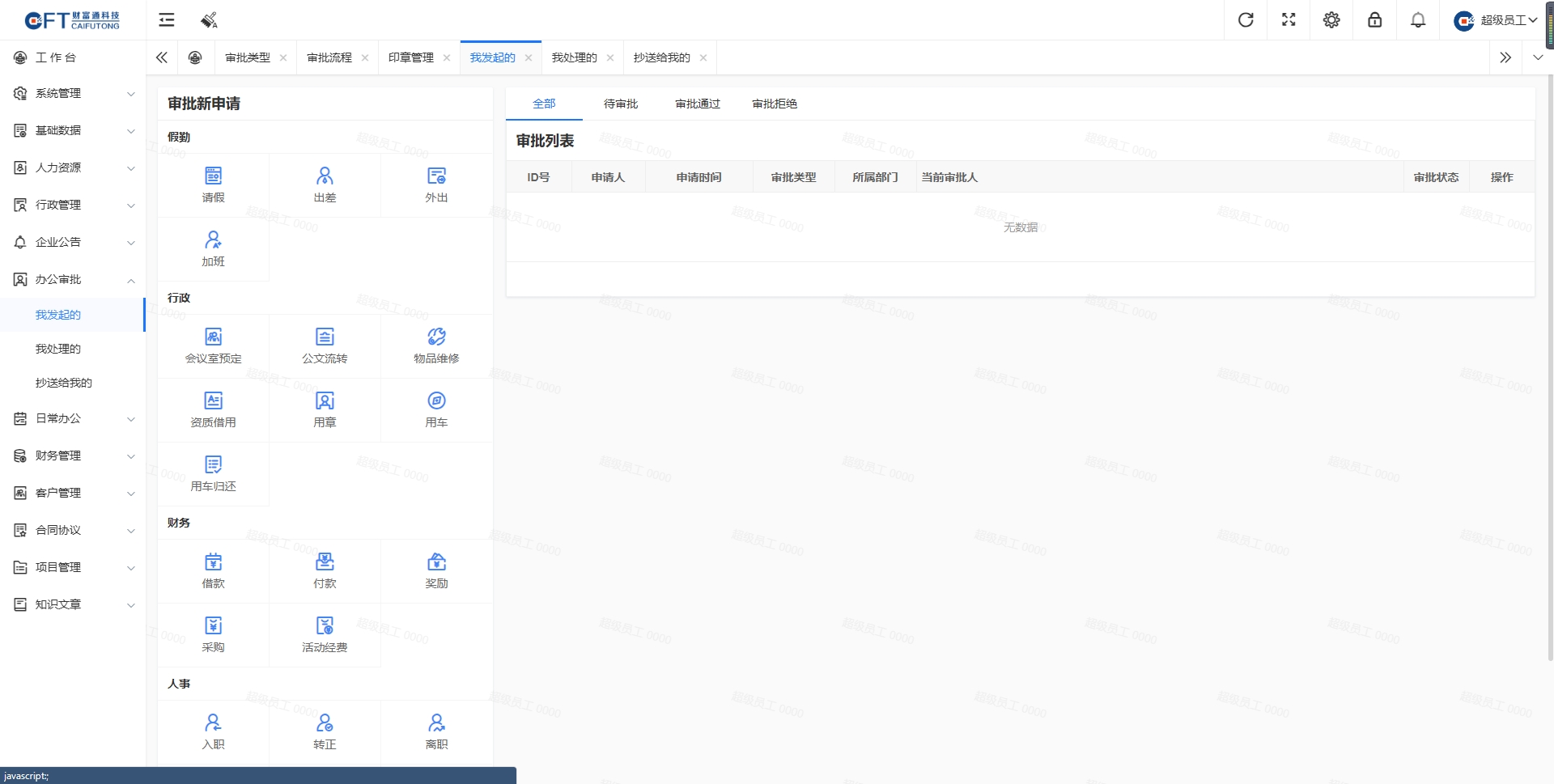Select the 奖励 reward application
Viewport: 1554px width, 784px height.
[x=436, y=570]
